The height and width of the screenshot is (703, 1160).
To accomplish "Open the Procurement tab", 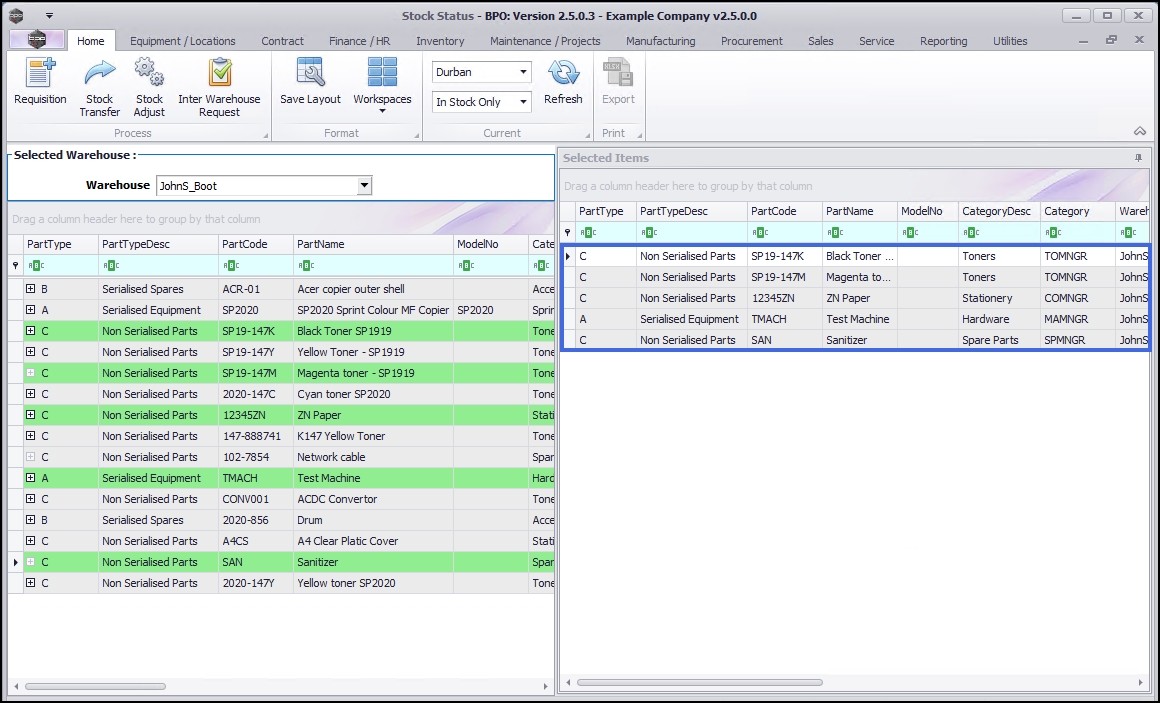I will [752, 41].
